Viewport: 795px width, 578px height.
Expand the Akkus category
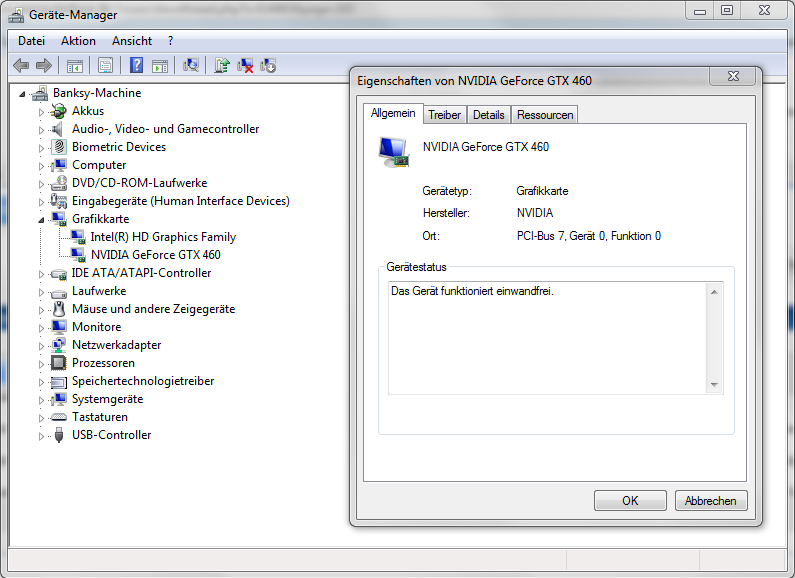point(42,112)
